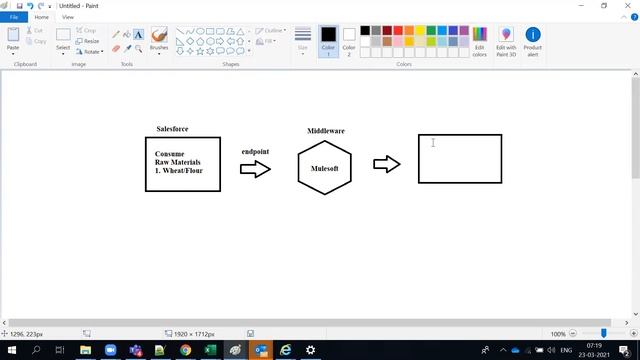
Task: Click the horizontal scrollbar track
Action: 310,322
